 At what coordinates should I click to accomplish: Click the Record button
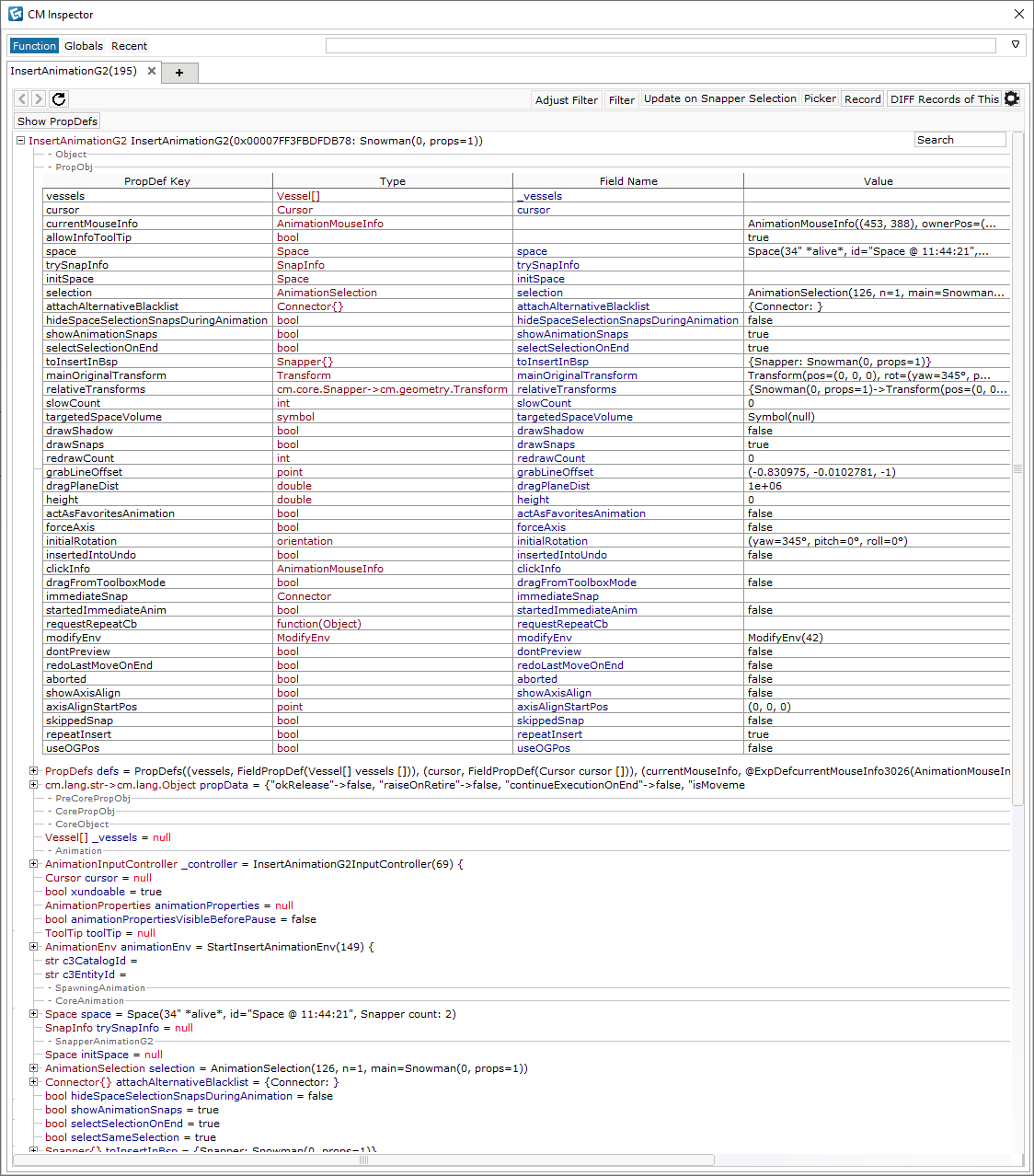(863, 98)
